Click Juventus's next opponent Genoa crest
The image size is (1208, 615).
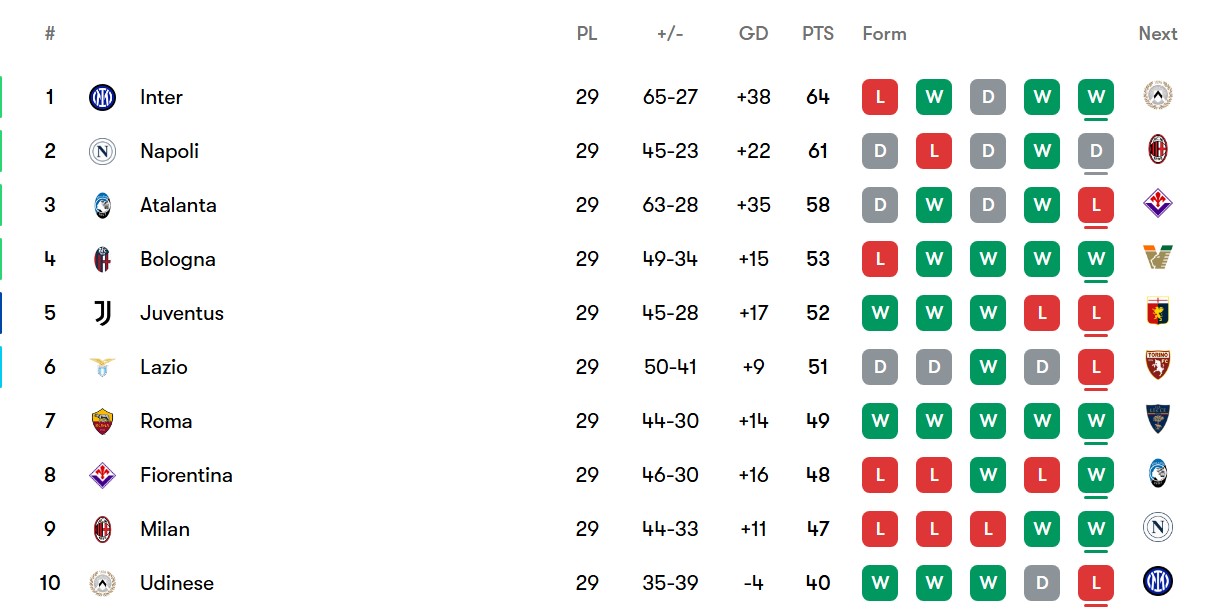[1158, 312]
